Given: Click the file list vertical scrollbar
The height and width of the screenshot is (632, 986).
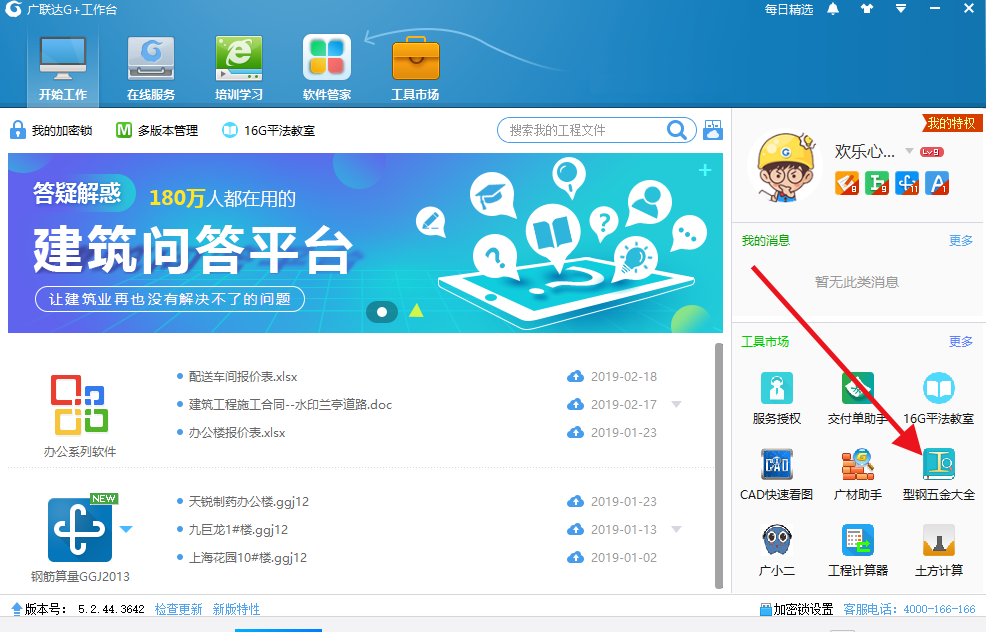Looking at the screenshot, I should tap(719, 465).
